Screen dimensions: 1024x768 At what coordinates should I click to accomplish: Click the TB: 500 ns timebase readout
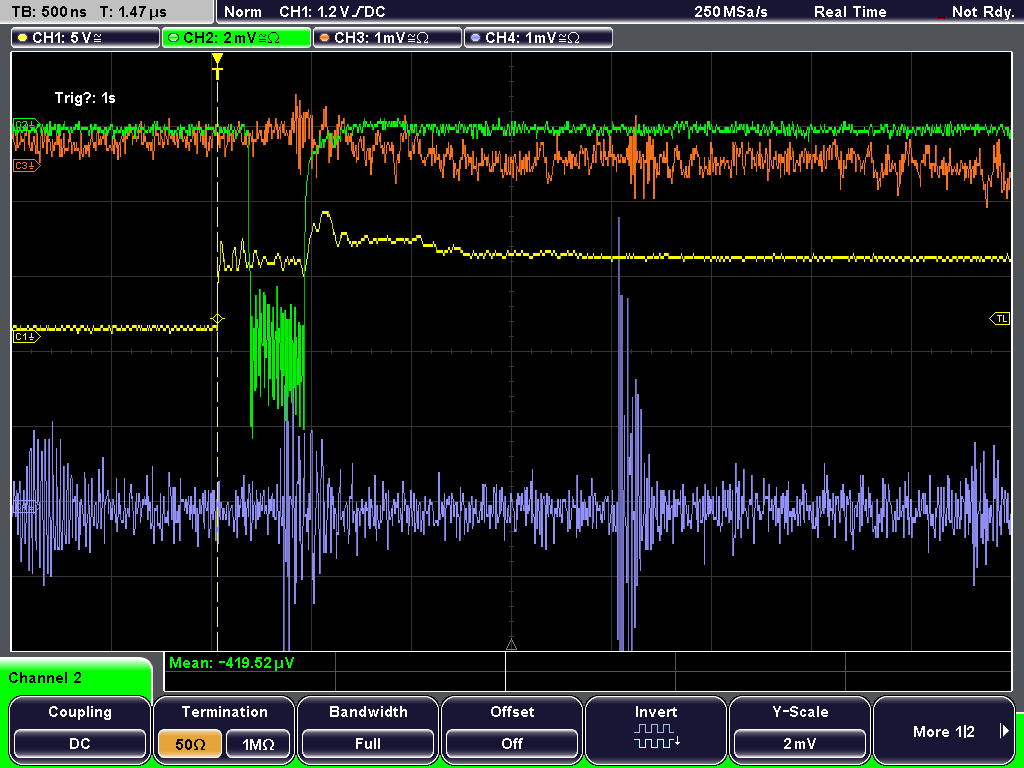[x=49, y=12]
